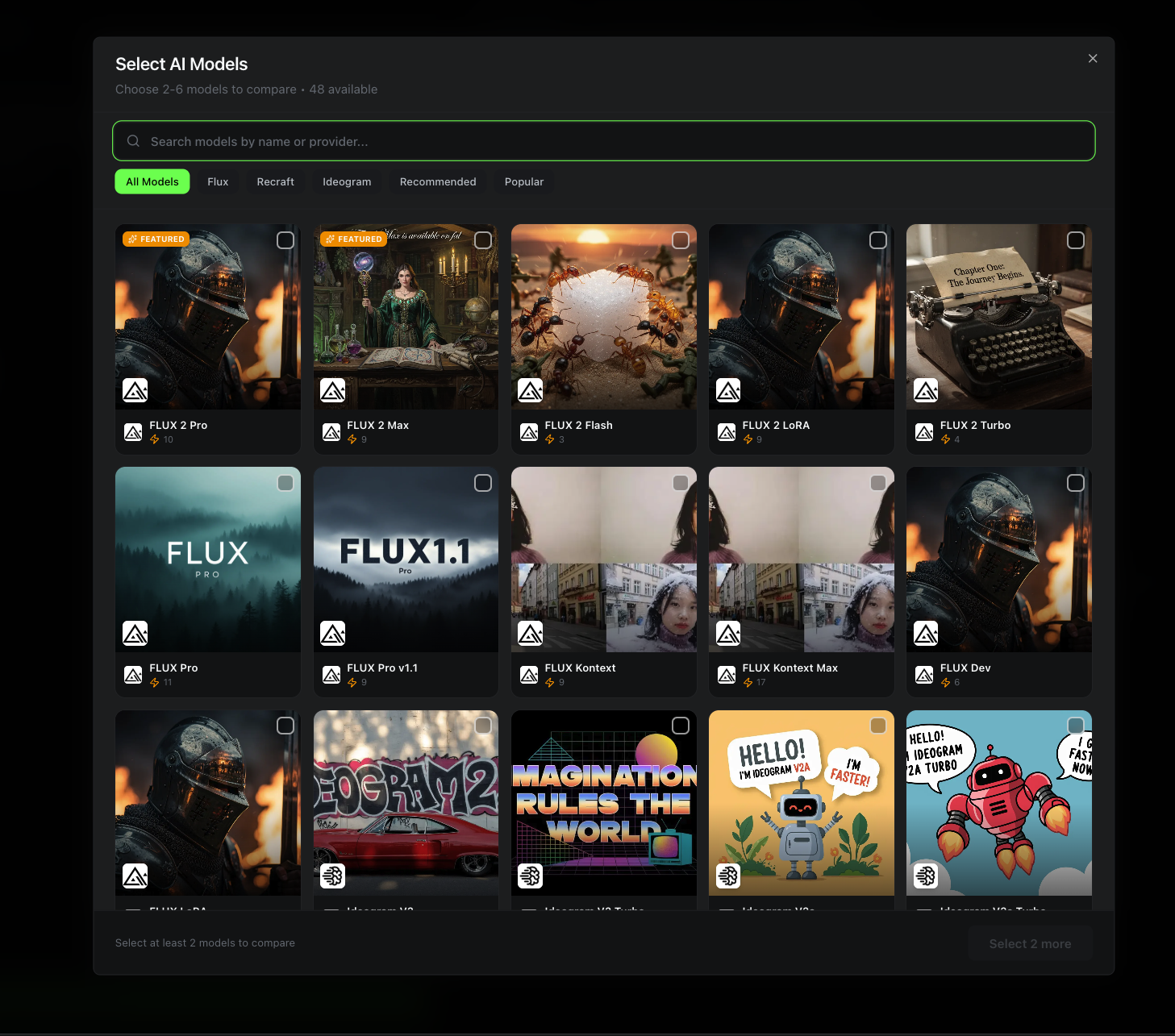Click the FLUX Pro v1.1 thumbnail image
1175x1036 pixels.
[405, 560]
